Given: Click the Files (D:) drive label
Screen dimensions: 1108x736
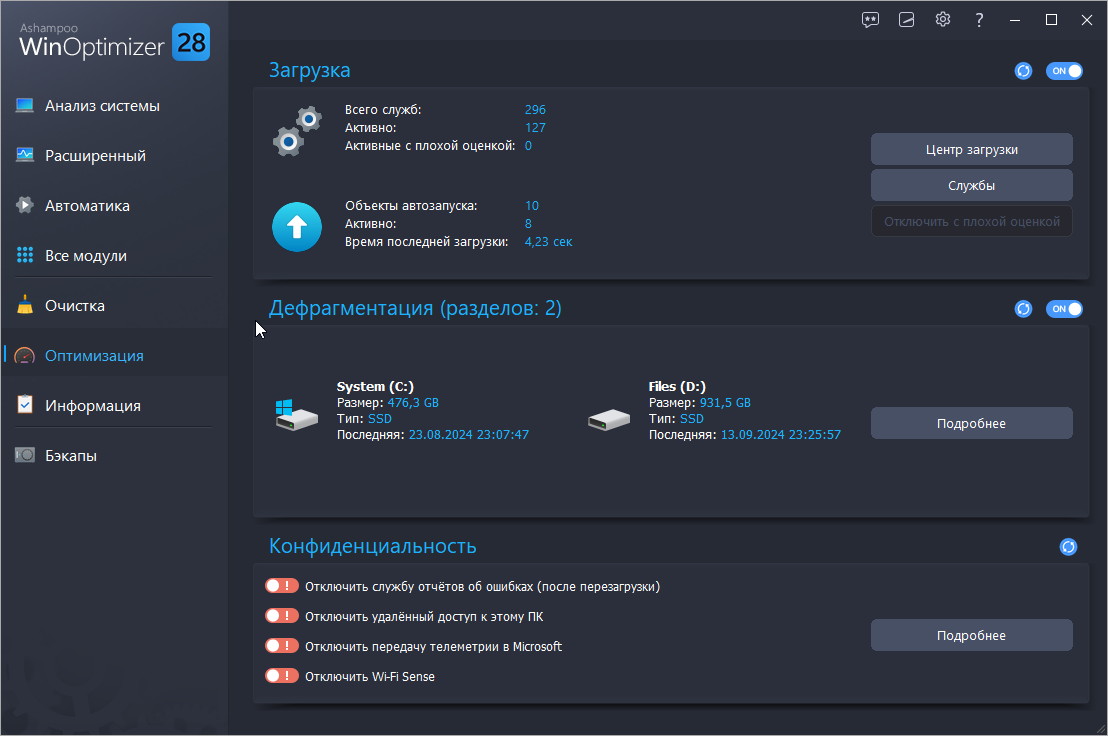Looking at the screenshot, I should click(677, 386).
